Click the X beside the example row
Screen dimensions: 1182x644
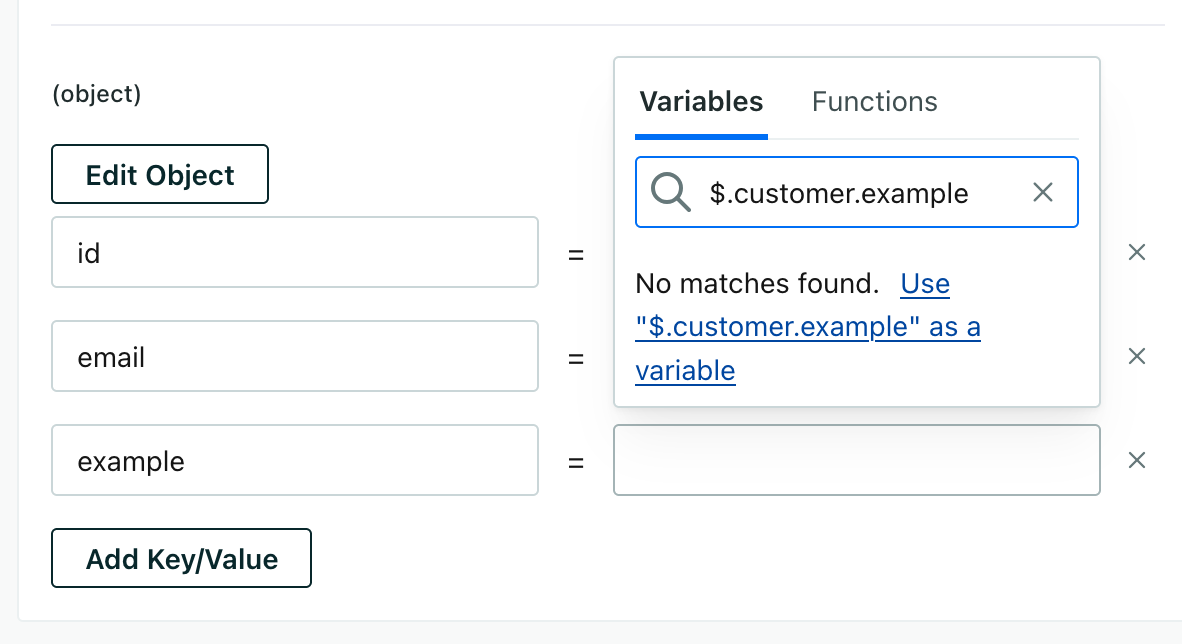[1137, 460]
